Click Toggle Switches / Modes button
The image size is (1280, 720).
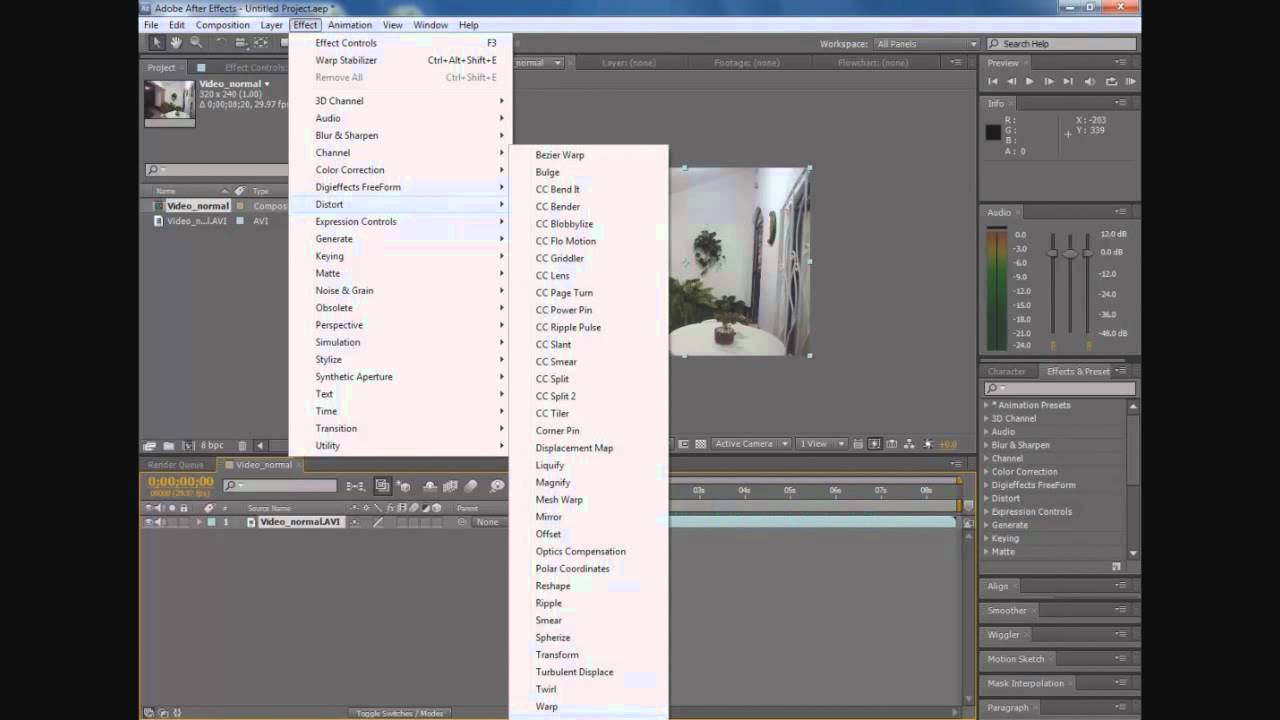(x=400, y=713)
